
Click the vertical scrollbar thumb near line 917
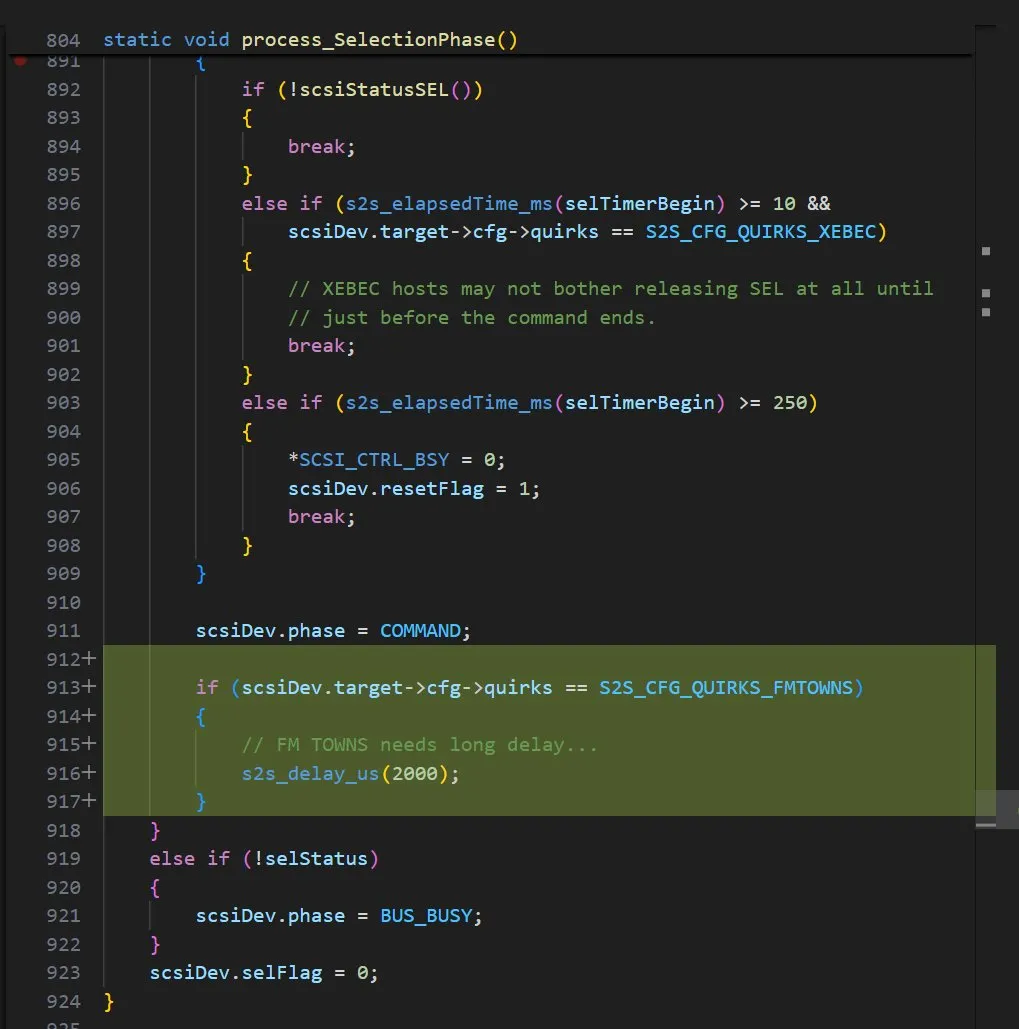pos(997,809)
